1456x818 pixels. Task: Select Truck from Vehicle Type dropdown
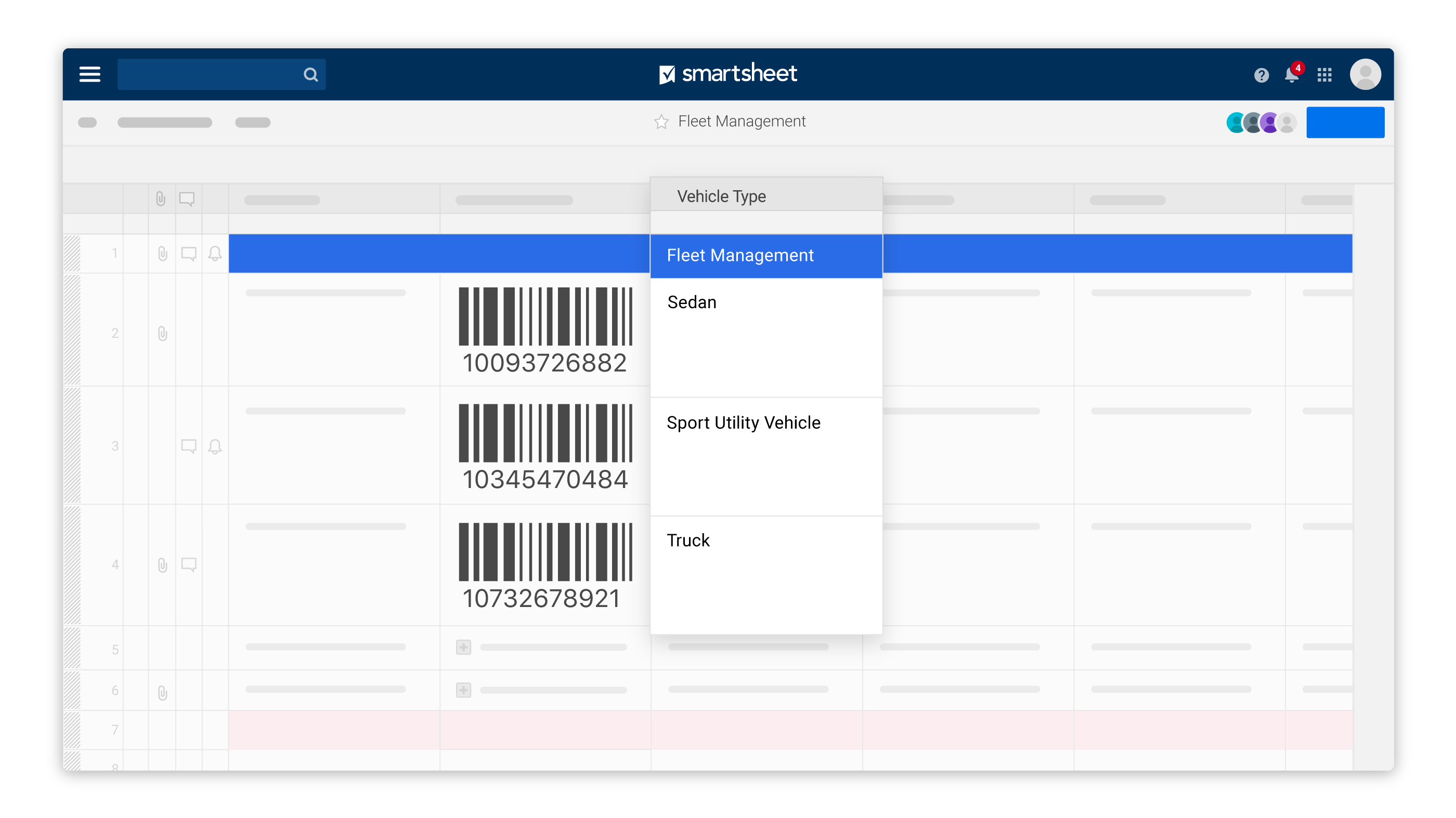click(688, 540)
